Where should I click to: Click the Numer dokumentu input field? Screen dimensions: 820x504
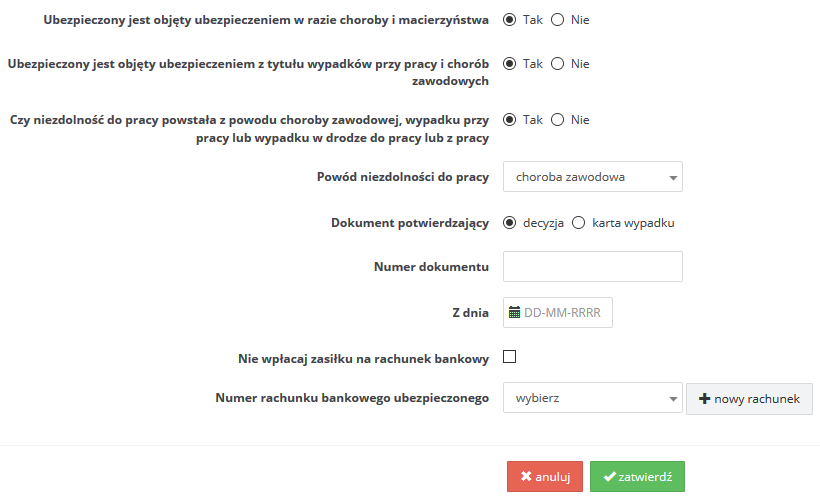593,267
